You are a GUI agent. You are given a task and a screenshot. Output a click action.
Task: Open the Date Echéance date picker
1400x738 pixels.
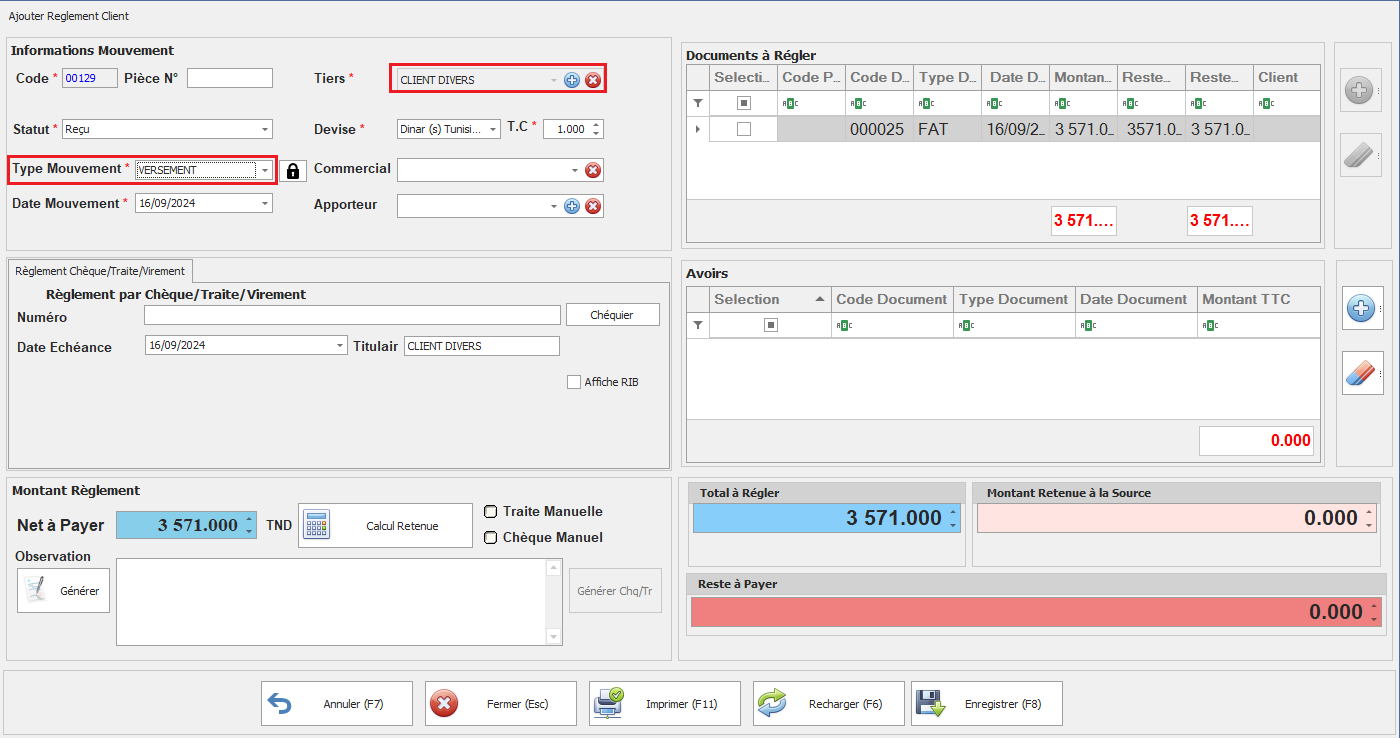click(x=341, y=346)
